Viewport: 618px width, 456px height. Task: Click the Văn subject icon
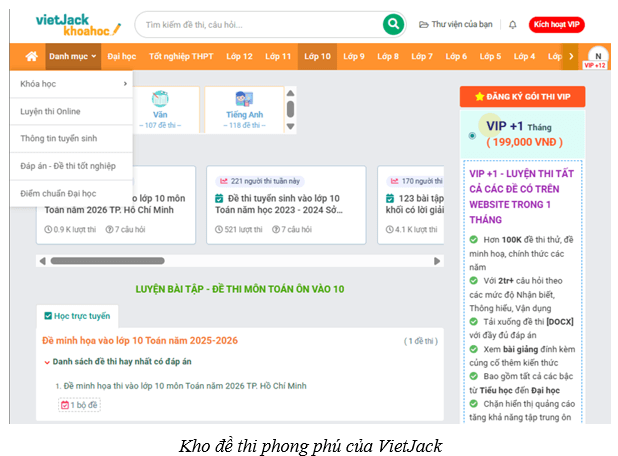tap(160, 99)
